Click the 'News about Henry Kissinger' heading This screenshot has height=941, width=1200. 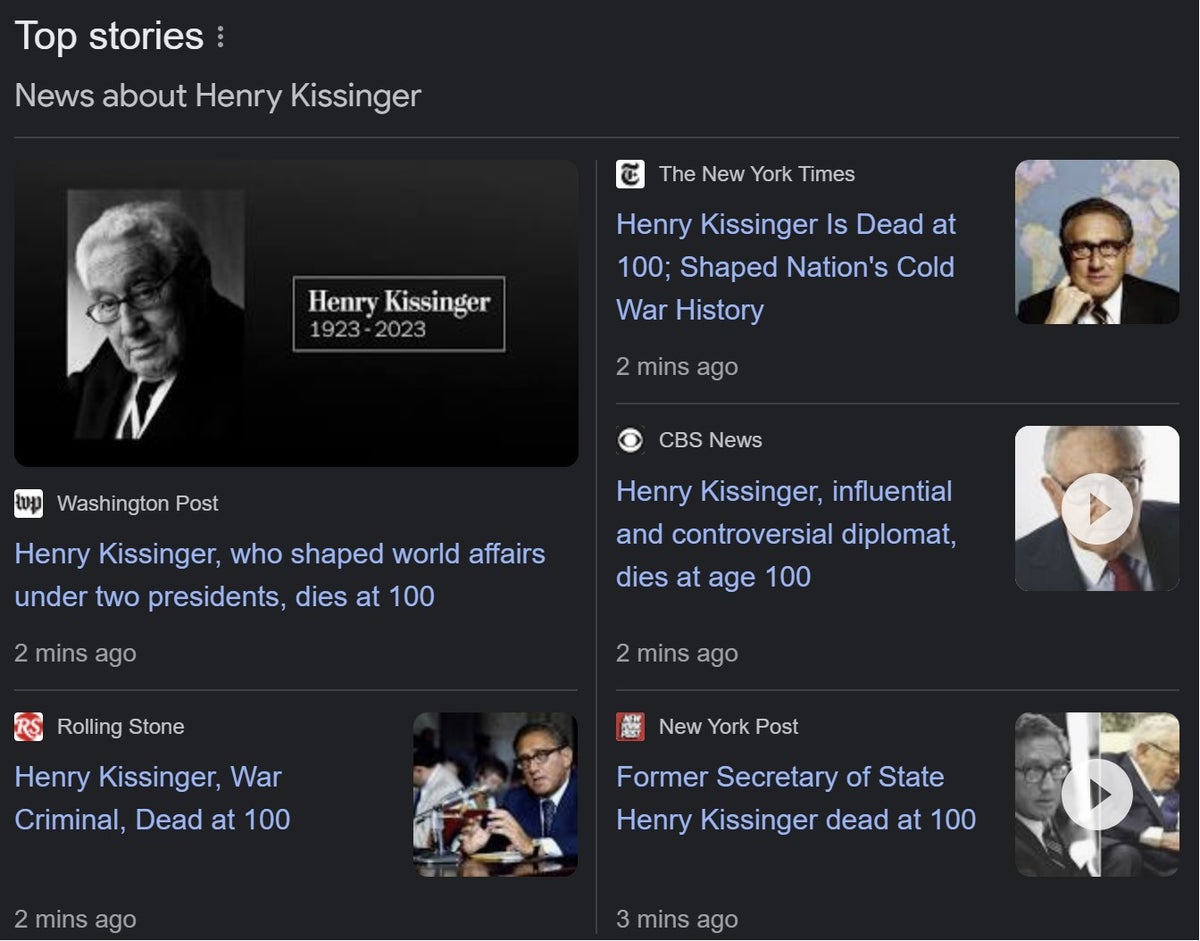(216, 95)
